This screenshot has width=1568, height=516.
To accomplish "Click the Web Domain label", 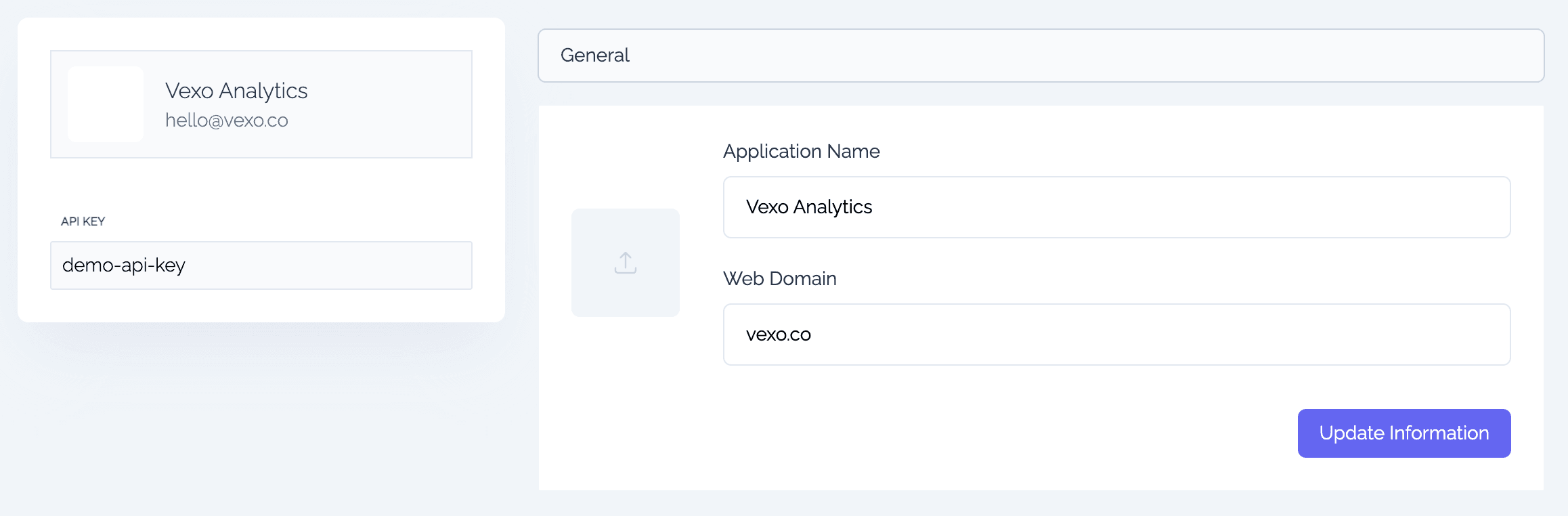I will pos(779,279).
